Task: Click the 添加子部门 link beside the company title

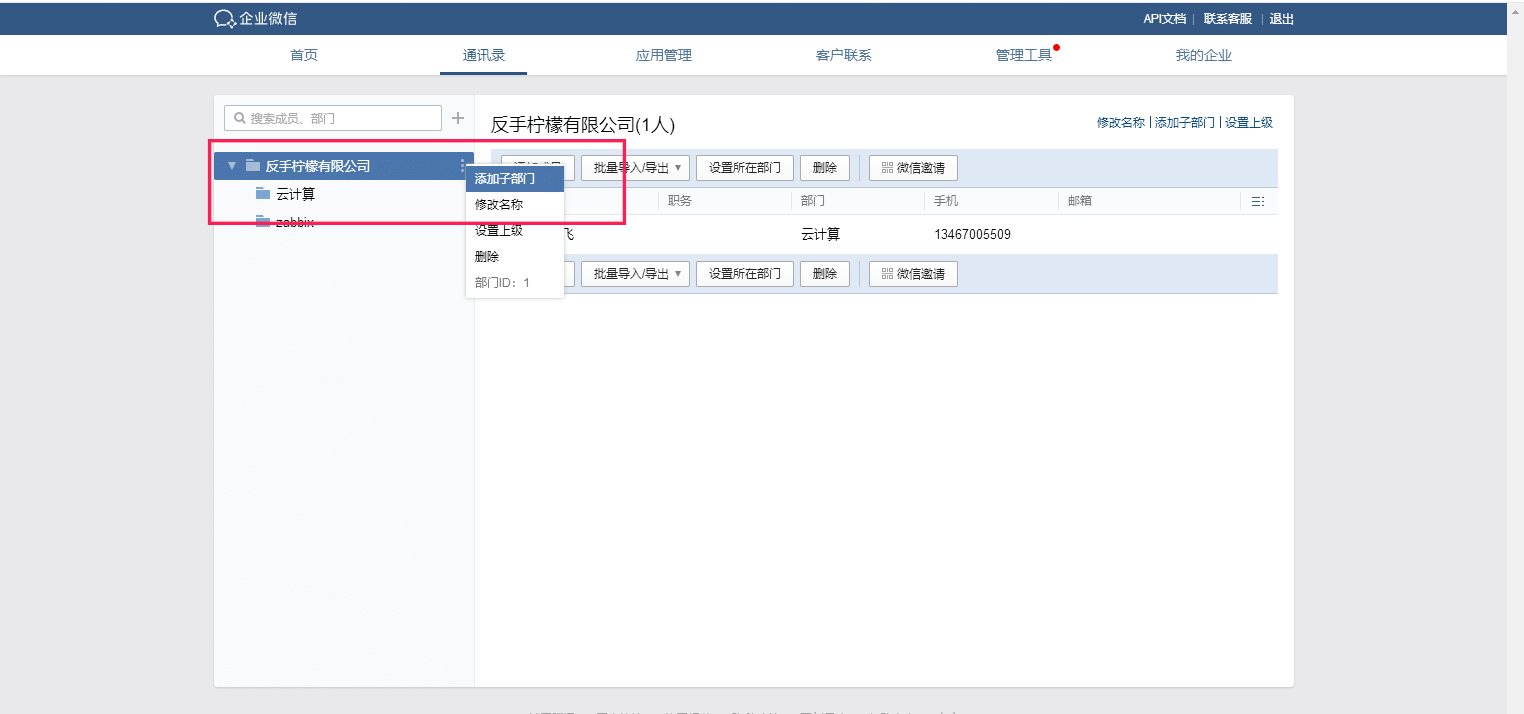Action: (x=1185, y=122)
